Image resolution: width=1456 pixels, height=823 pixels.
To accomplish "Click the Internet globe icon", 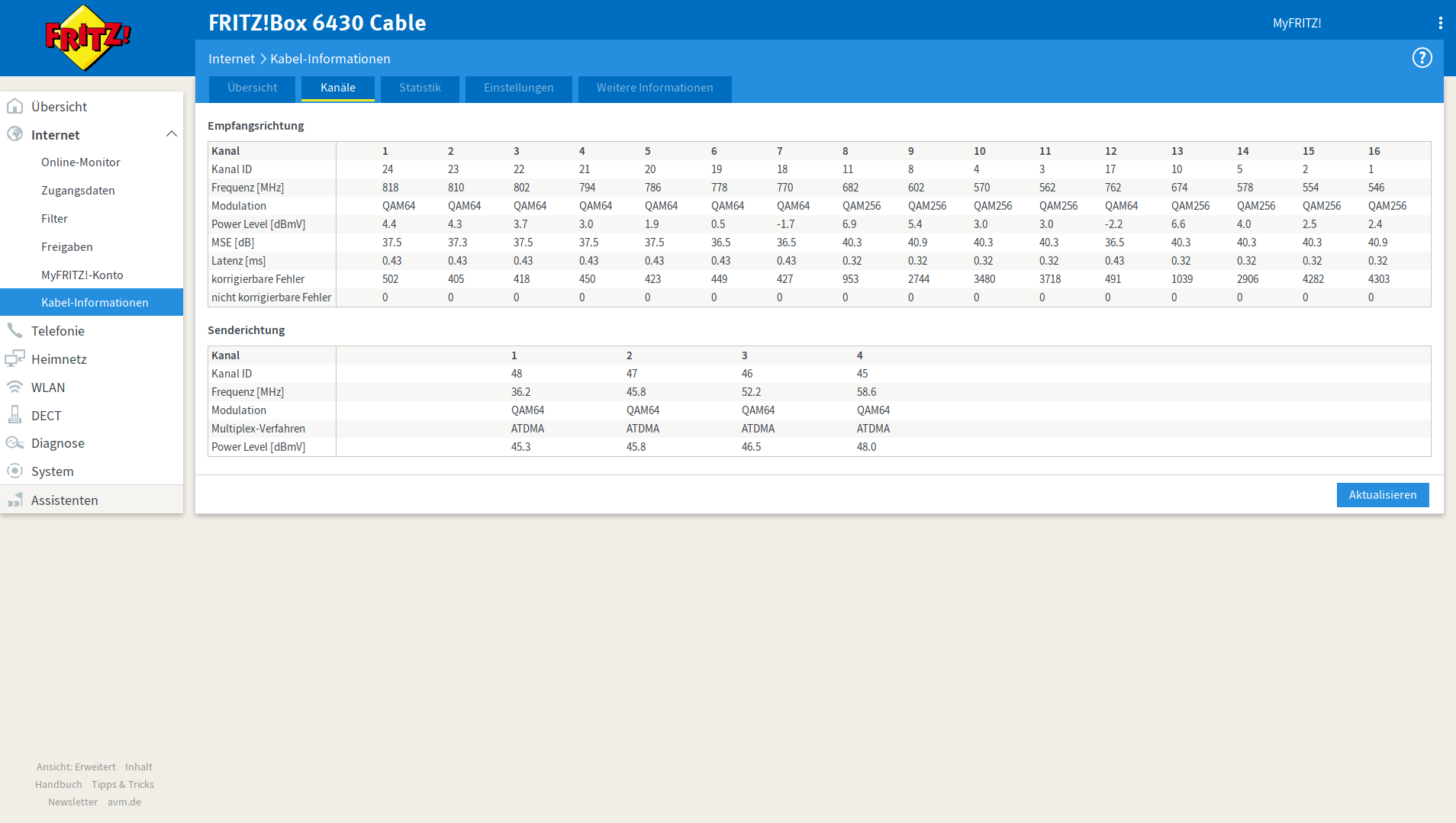I will tap(14, 134).
